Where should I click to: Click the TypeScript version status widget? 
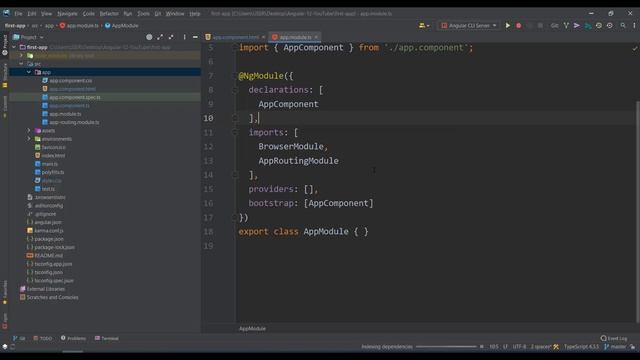point(582,347)
